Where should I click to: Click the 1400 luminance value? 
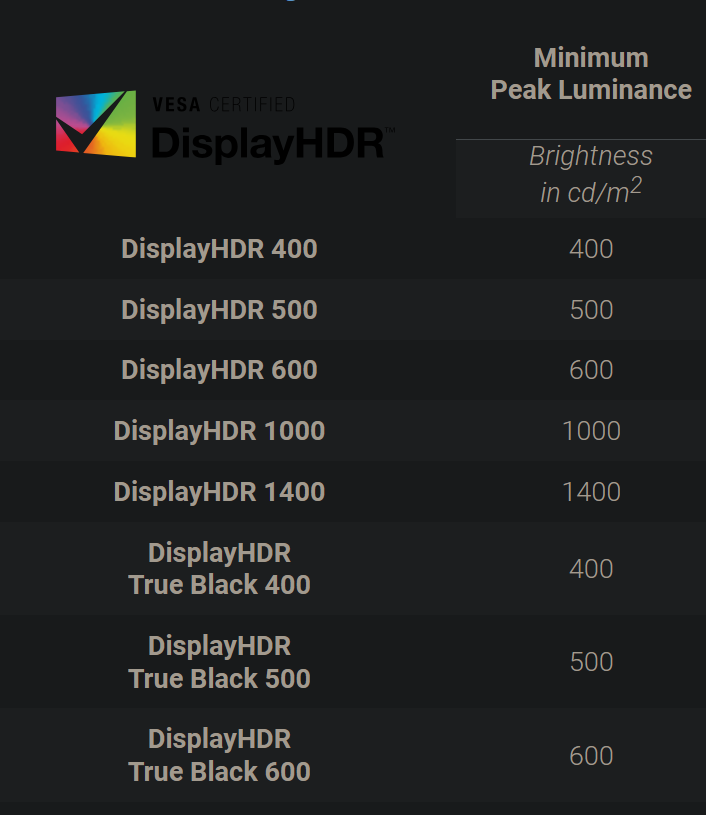[591, 491]
